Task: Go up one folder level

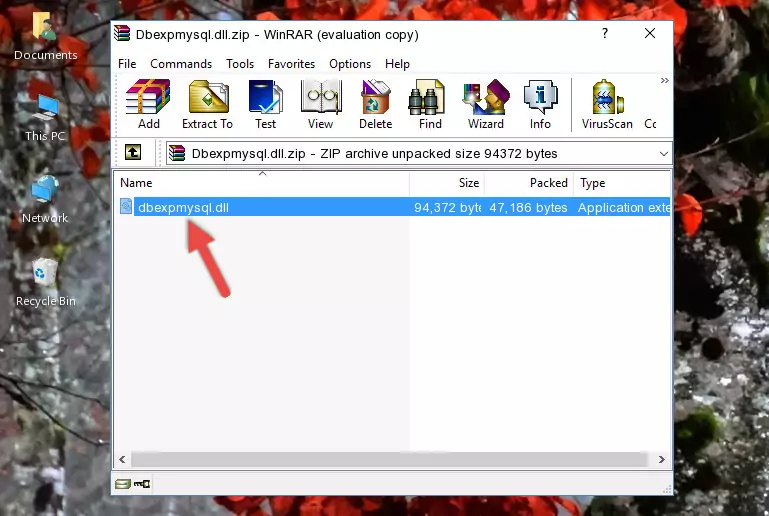Action: coord(133,153)
